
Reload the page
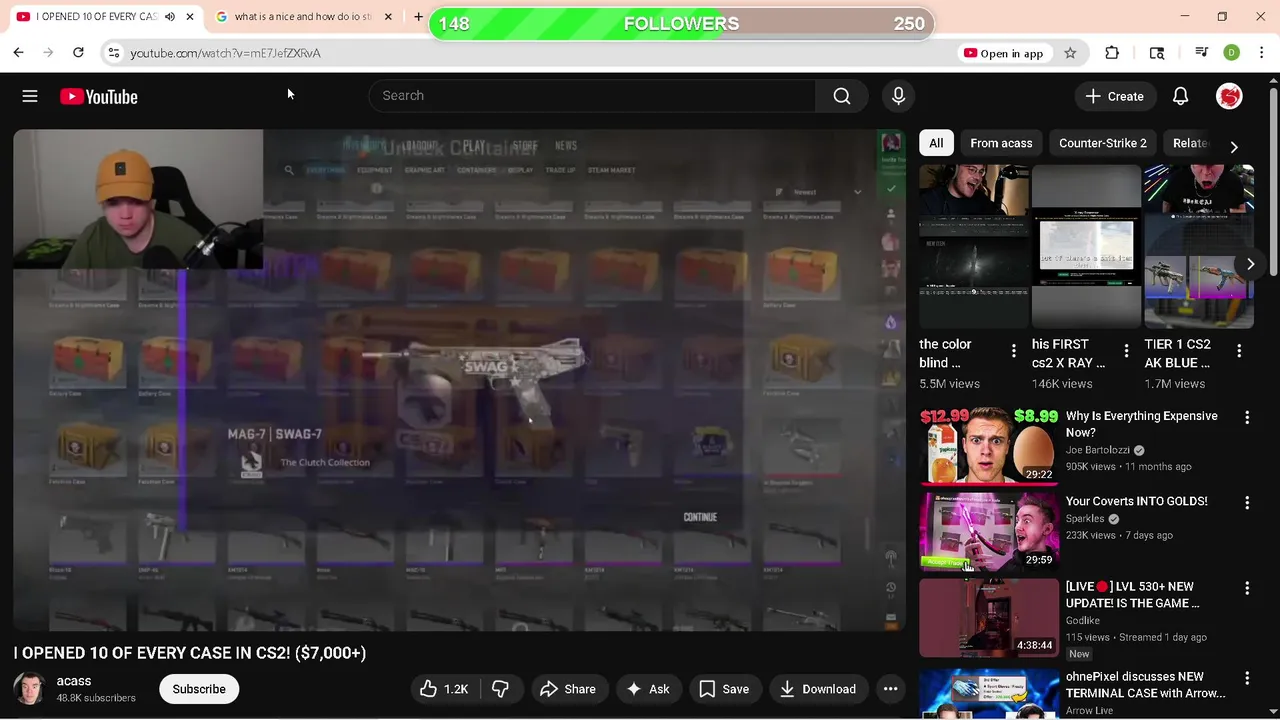[78, 52]
